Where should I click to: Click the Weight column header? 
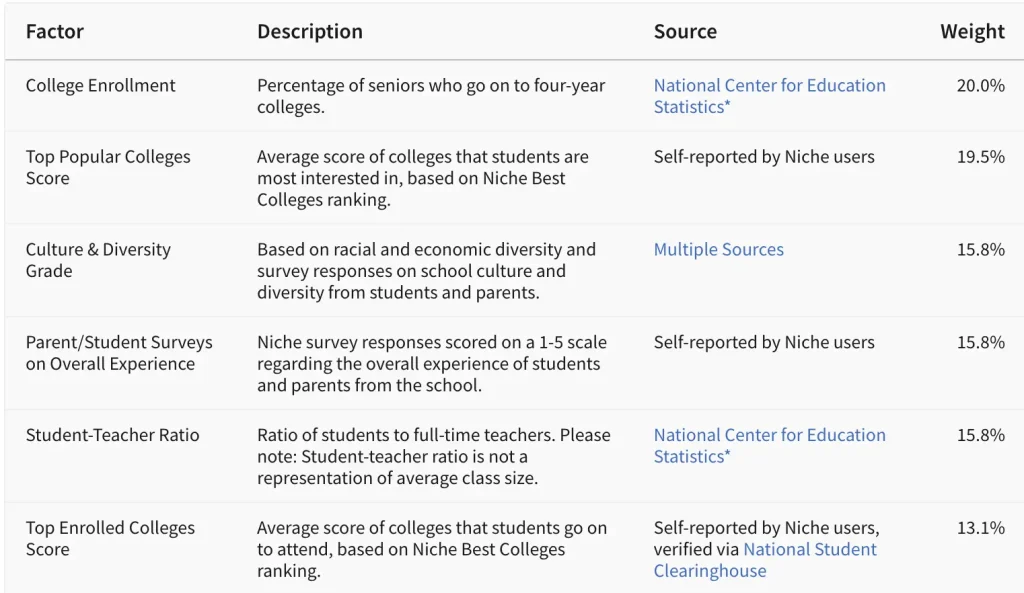tap(972, 31)
